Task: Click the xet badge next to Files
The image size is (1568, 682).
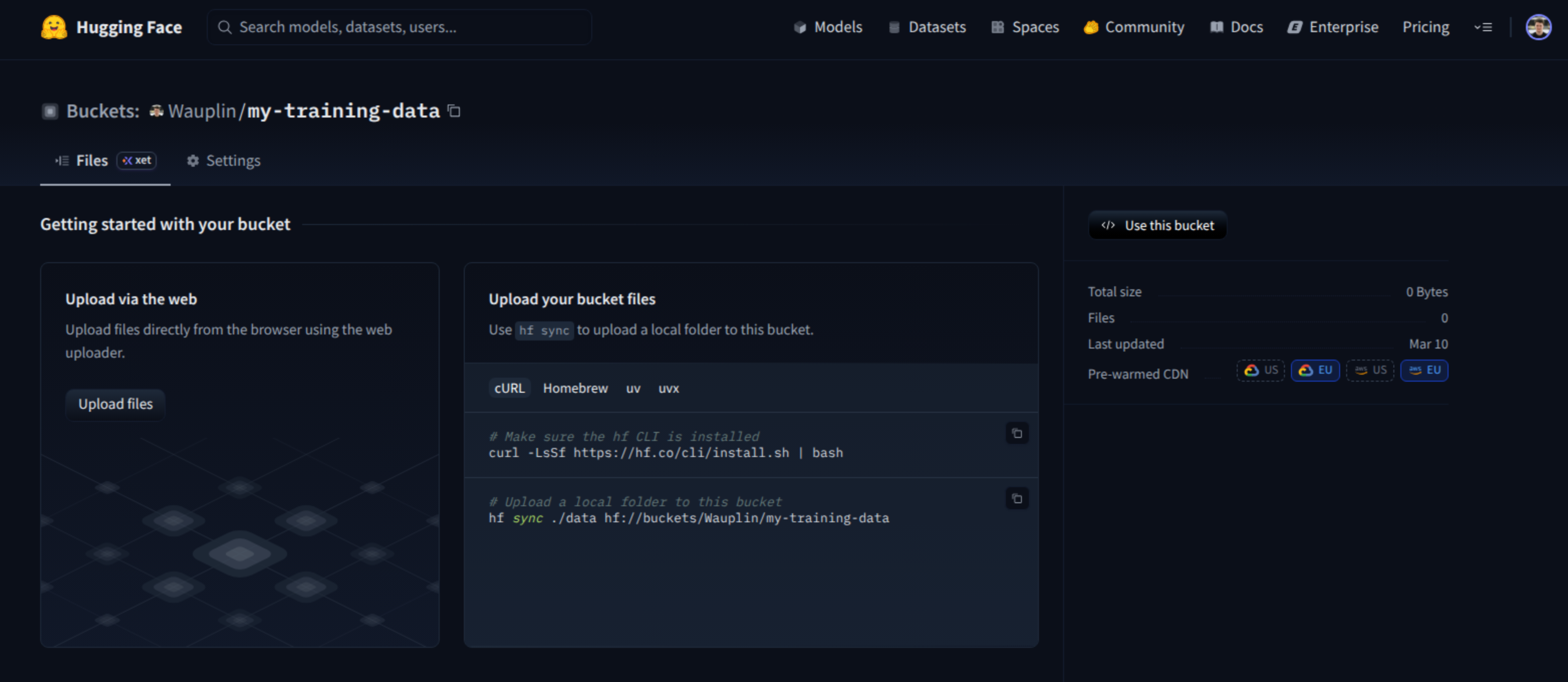Action: click(x=137, y=160)
